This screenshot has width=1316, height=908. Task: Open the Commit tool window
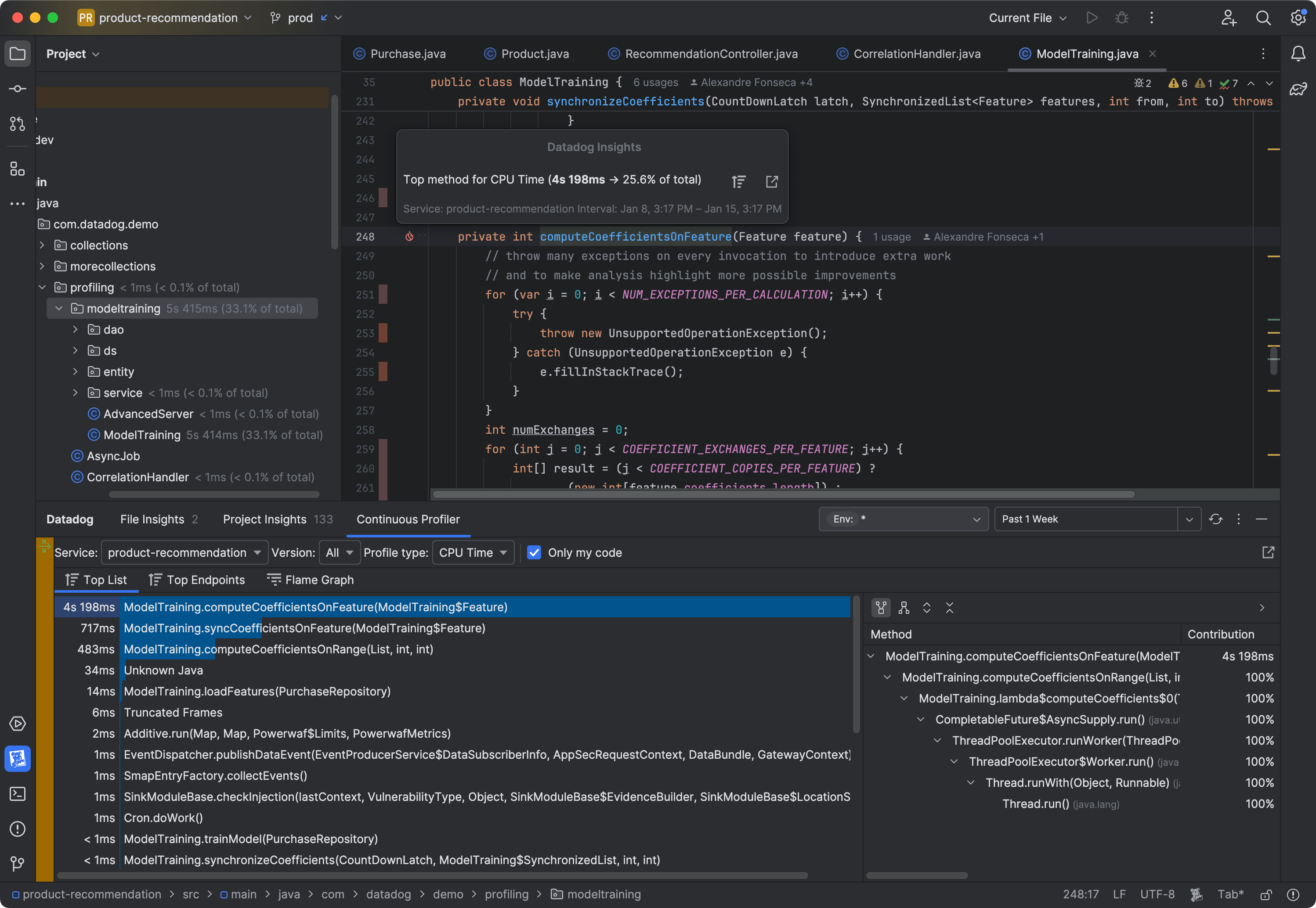(x=17, y=88)
